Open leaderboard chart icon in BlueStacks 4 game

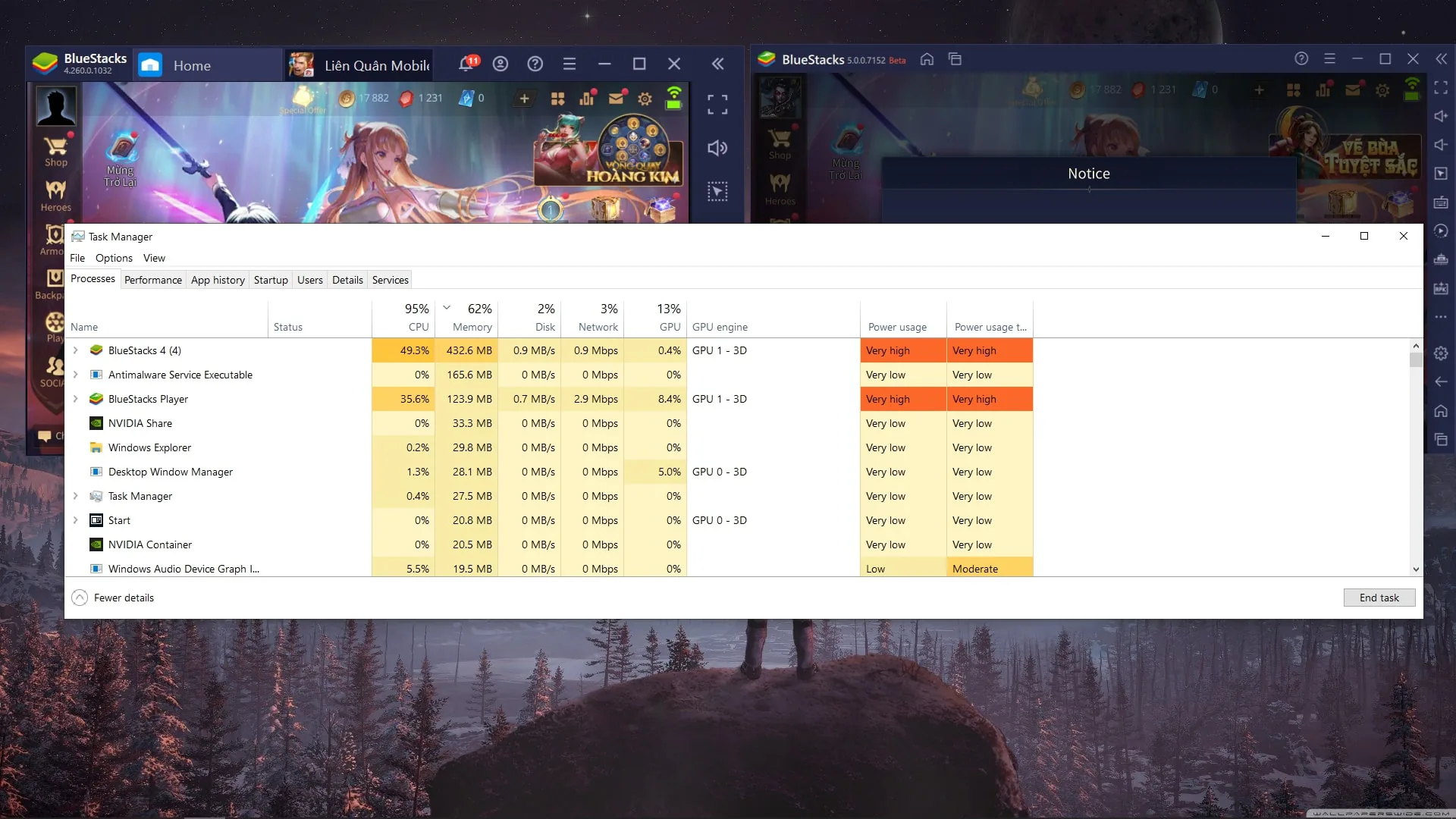pos(587,98)
